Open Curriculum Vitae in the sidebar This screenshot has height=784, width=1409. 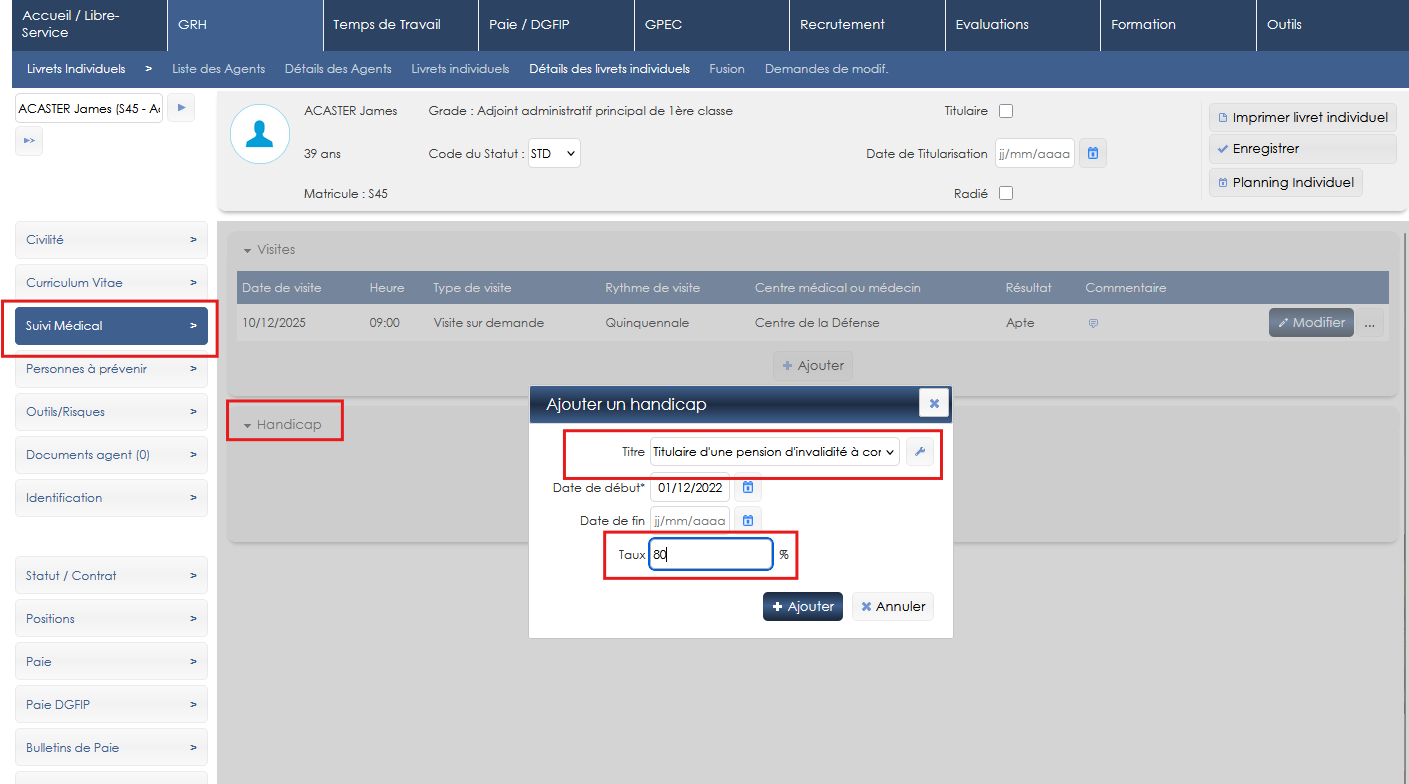tap(111, 283)
